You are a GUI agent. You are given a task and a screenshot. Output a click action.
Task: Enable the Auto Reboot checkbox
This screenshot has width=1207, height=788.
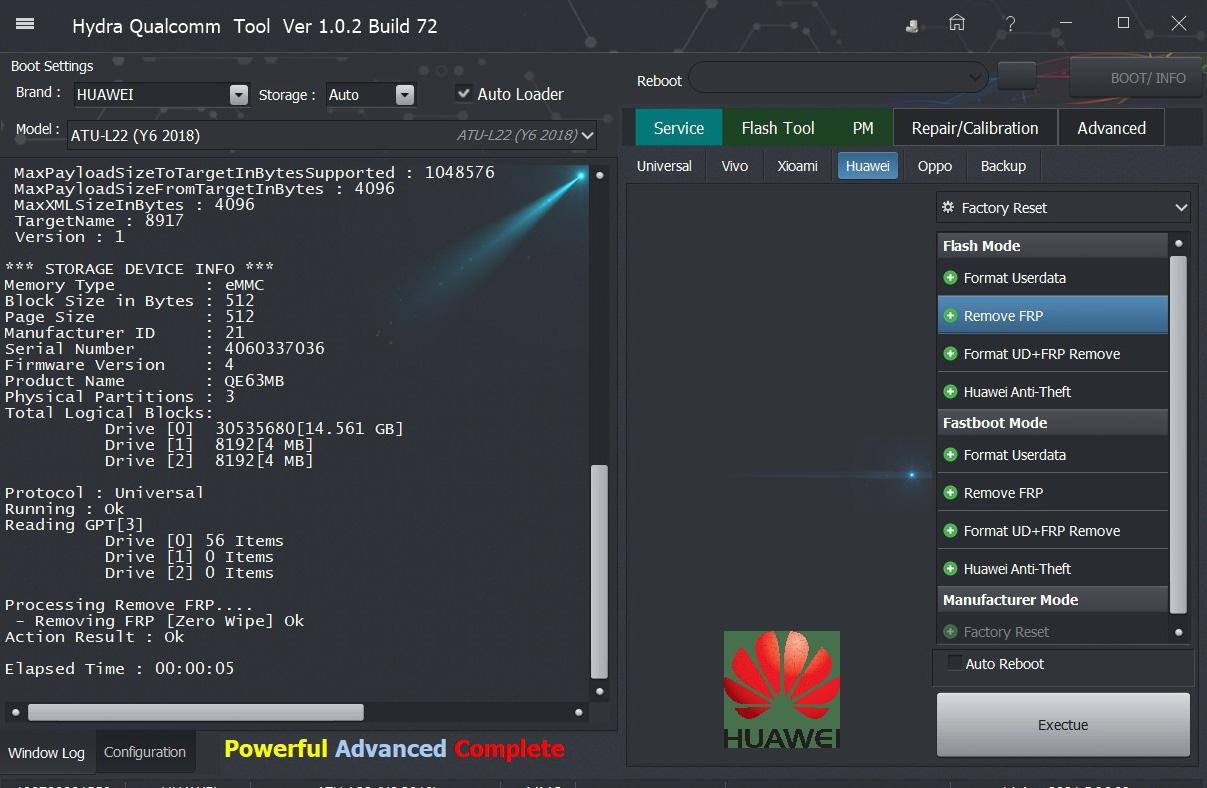[955, 663]
